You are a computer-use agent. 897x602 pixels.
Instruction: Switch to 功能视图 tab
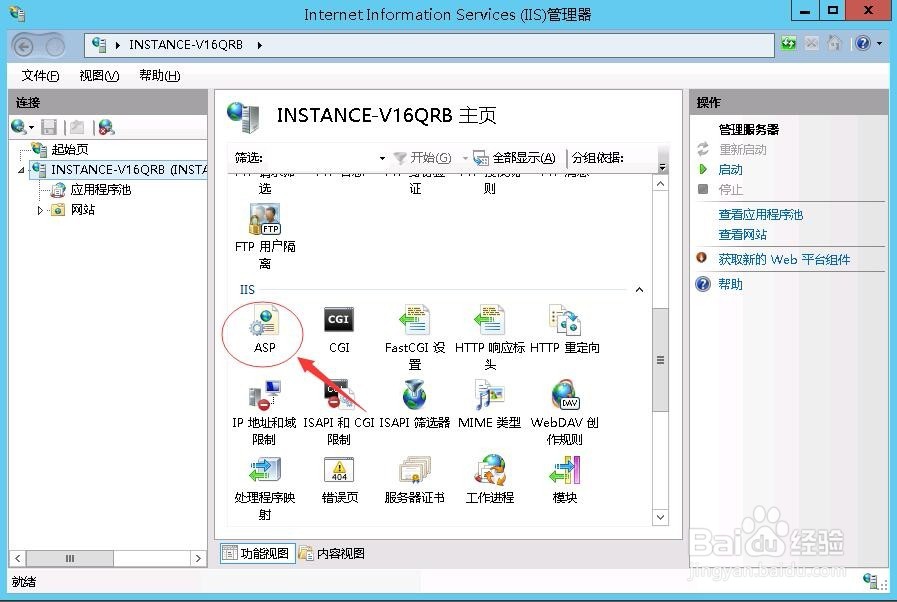click(x=257, y=553)
